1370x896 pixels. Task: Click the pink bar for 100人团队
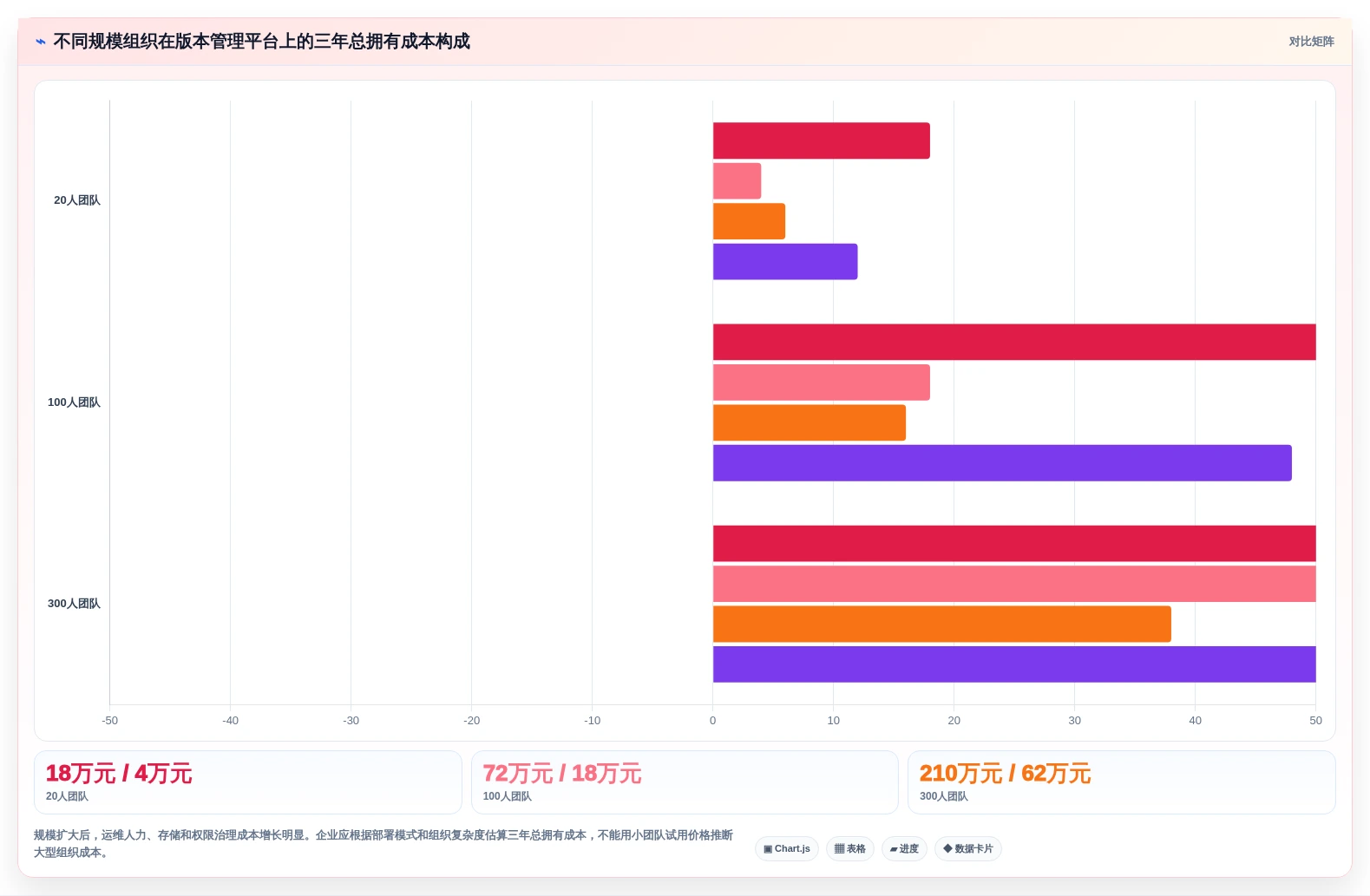pyautogui.click(x=822, y=383)
